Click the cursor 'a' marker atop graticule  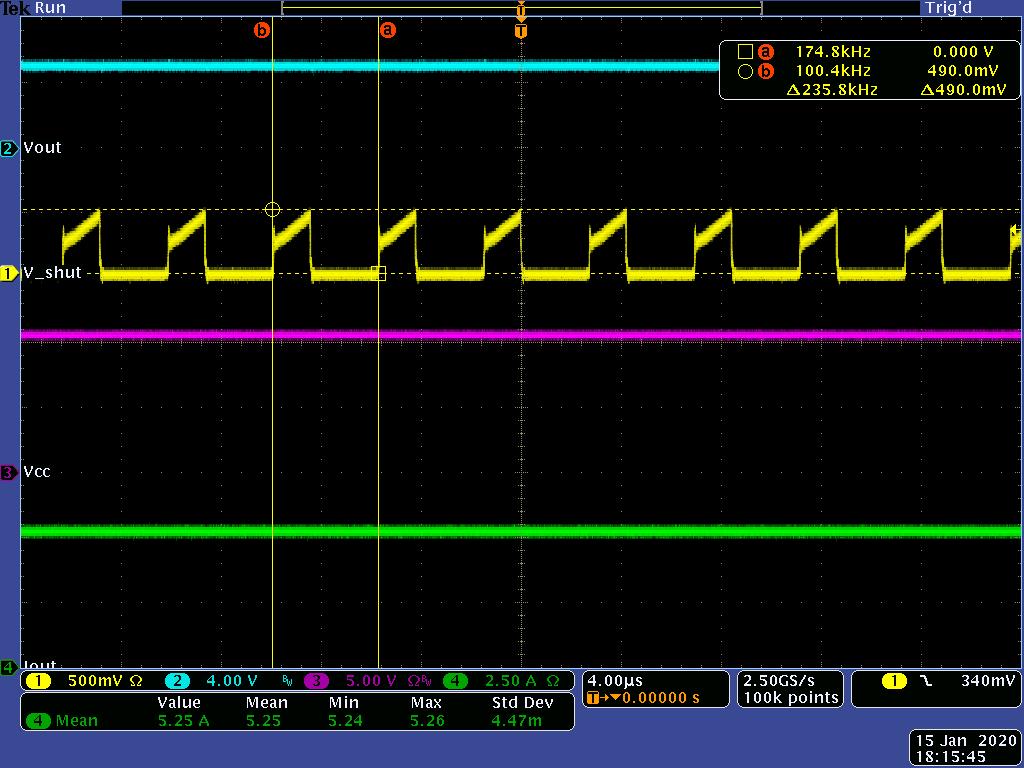(x=388, y=30)
